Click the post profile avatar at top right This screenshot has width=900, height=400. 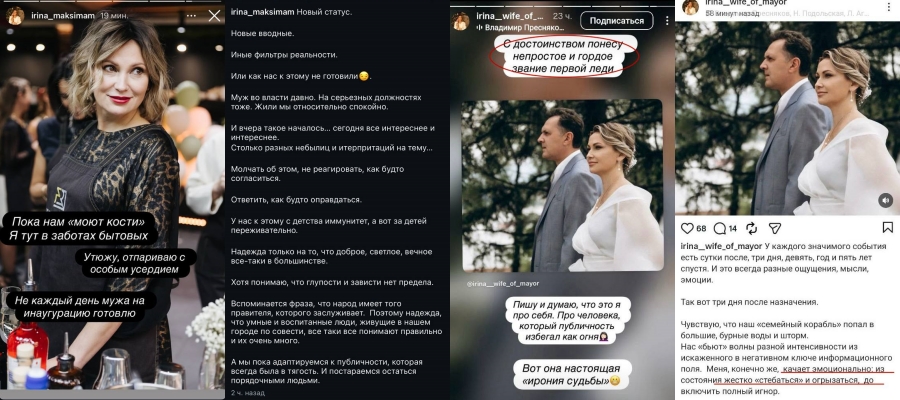click(690, 6)
